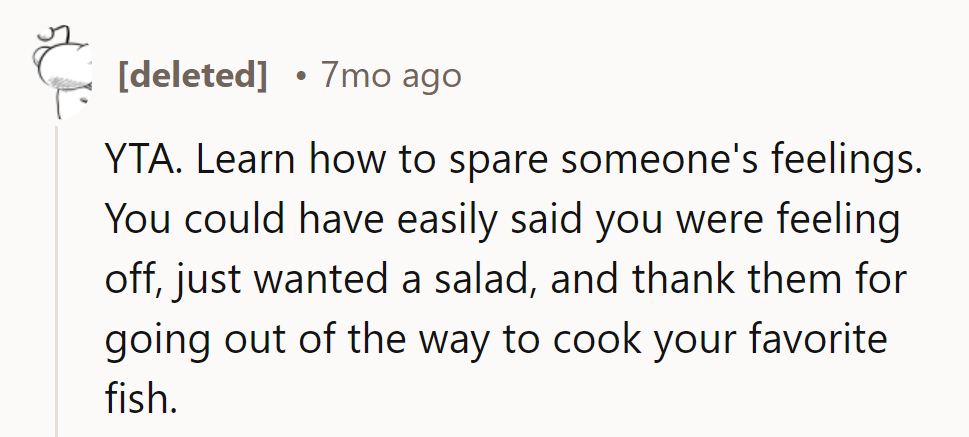Click the first line of comment text
This screenshot has width=969, height=437.
pos(510,162)
